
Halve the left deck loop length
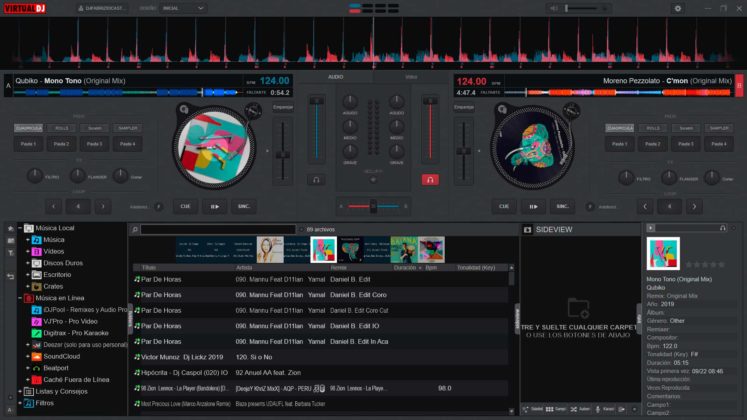(53, 206)
